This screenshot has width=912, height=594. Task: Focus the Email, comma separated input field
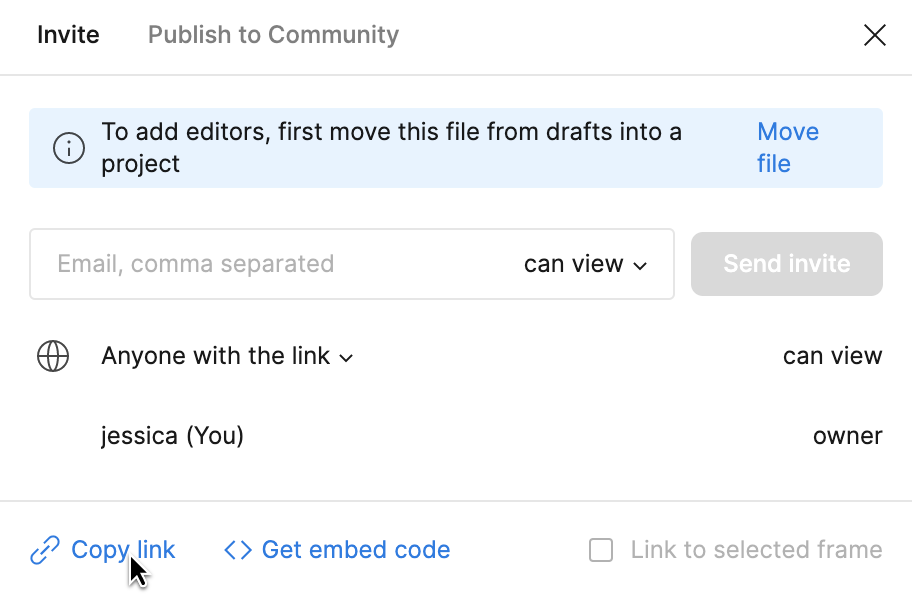click(x=273, y=264)
